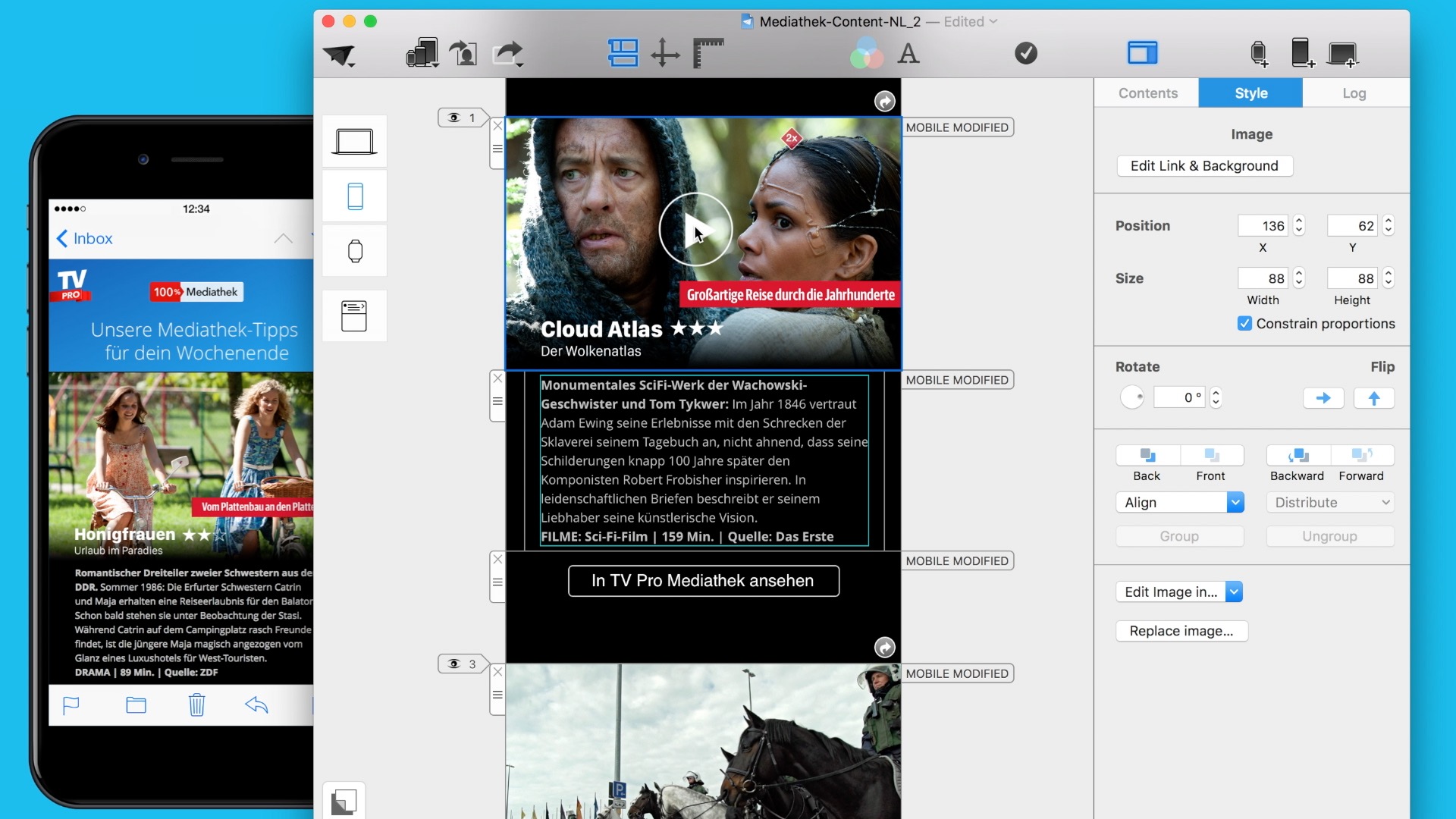Screen dimensions: 1456x819
Task: Select the desktop layout view in sidebar
Action: coord(354,141)
